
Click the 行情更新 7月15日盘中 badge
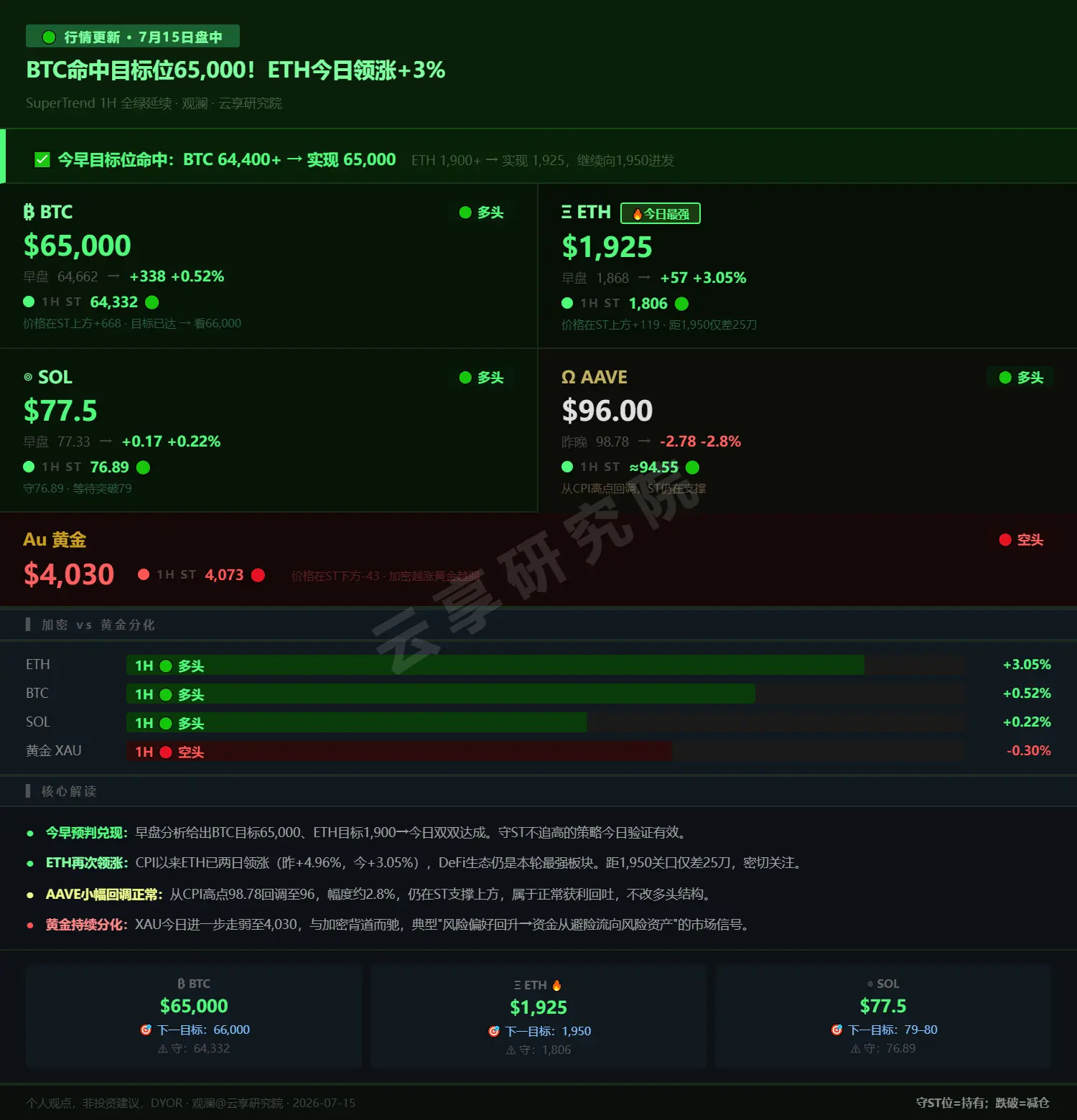(133, 37)
